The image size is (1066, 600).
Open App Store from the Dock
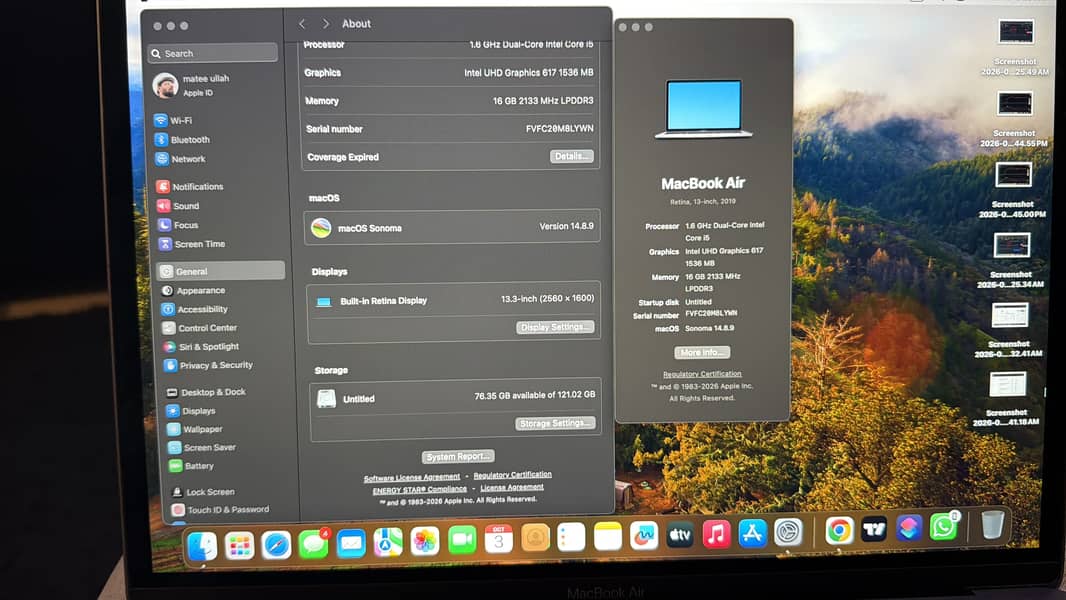click(752, 533)
